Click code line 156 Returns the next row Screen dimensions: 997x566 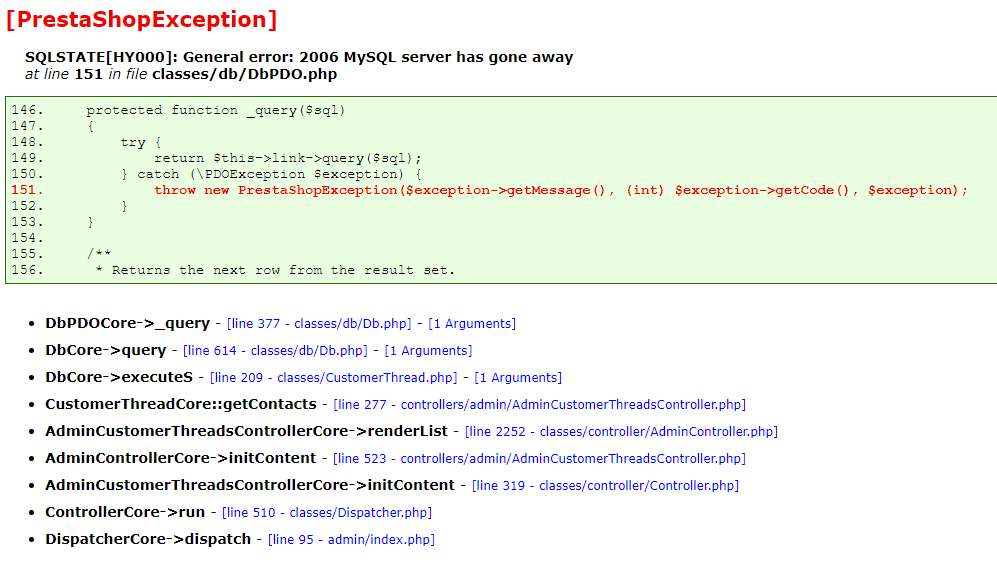point(275,270)
